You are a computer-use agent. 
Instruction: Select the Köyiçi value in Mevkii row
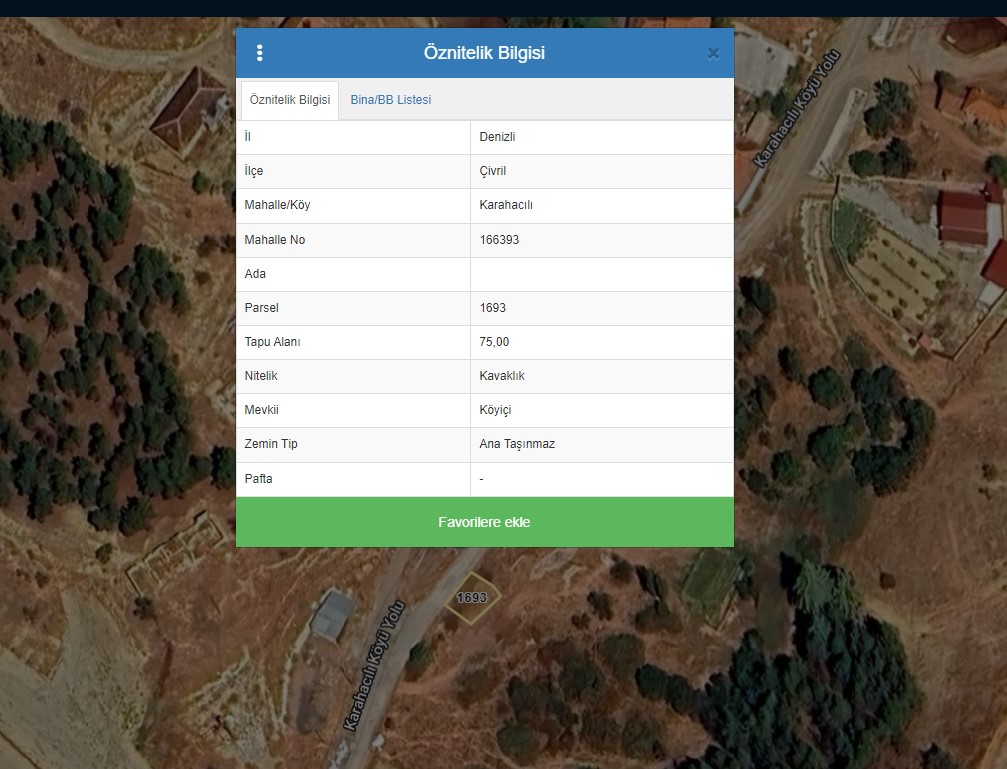pyautogui.click(x=496, y=410)
